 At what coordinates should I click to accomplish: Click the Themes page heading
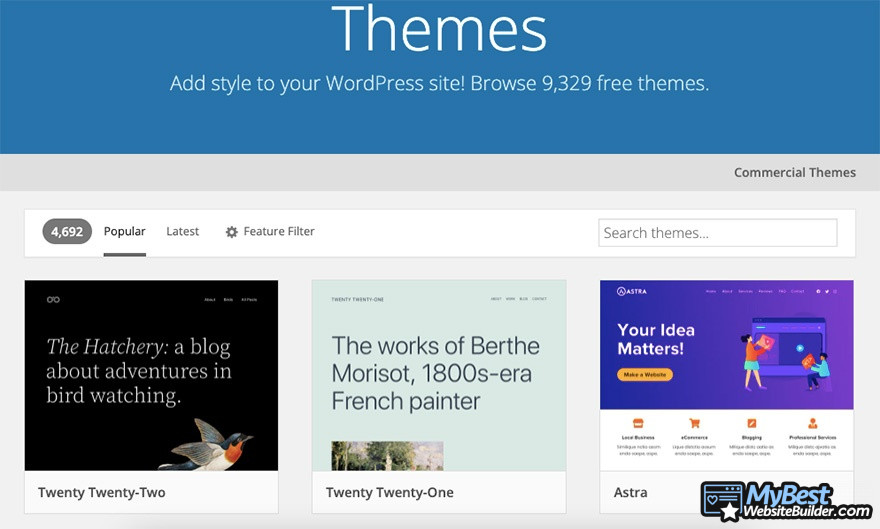pos(439,28)
